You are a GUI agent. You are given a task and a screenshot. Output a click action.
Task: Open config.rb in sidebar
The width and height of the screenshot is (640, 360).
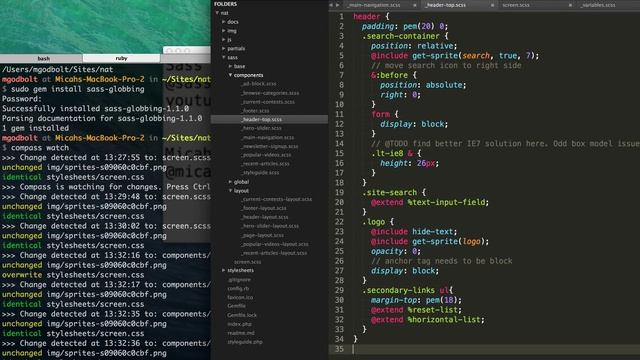238,289
